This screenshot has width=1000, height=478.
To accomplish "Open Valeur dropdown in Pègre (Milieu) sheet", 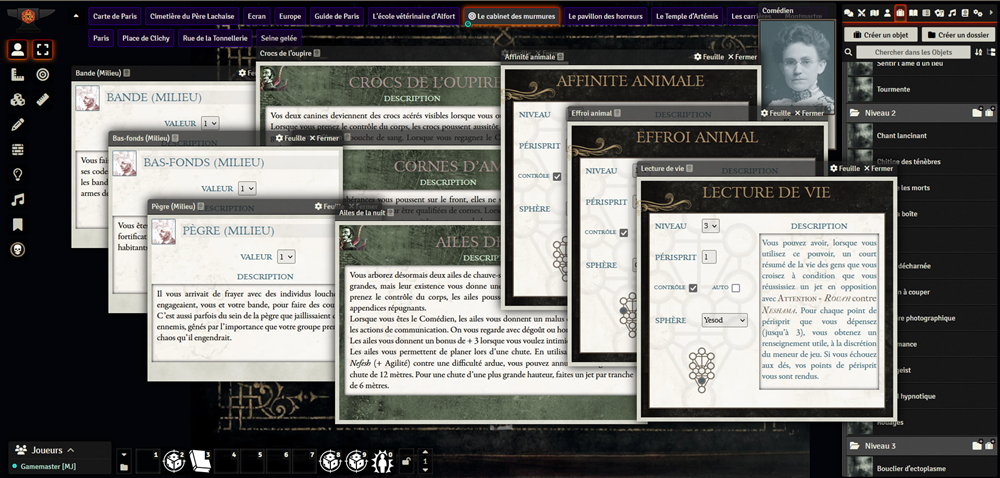I will (x=286, y=257).
